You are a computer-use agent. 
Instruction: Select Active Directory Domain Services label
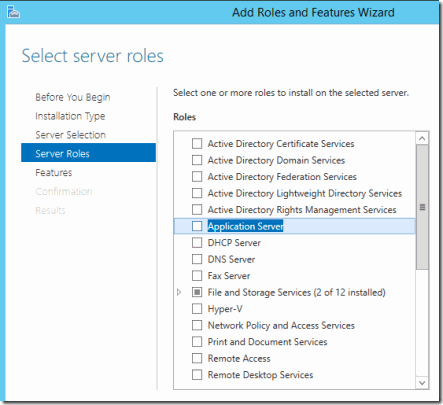[276, 160]
